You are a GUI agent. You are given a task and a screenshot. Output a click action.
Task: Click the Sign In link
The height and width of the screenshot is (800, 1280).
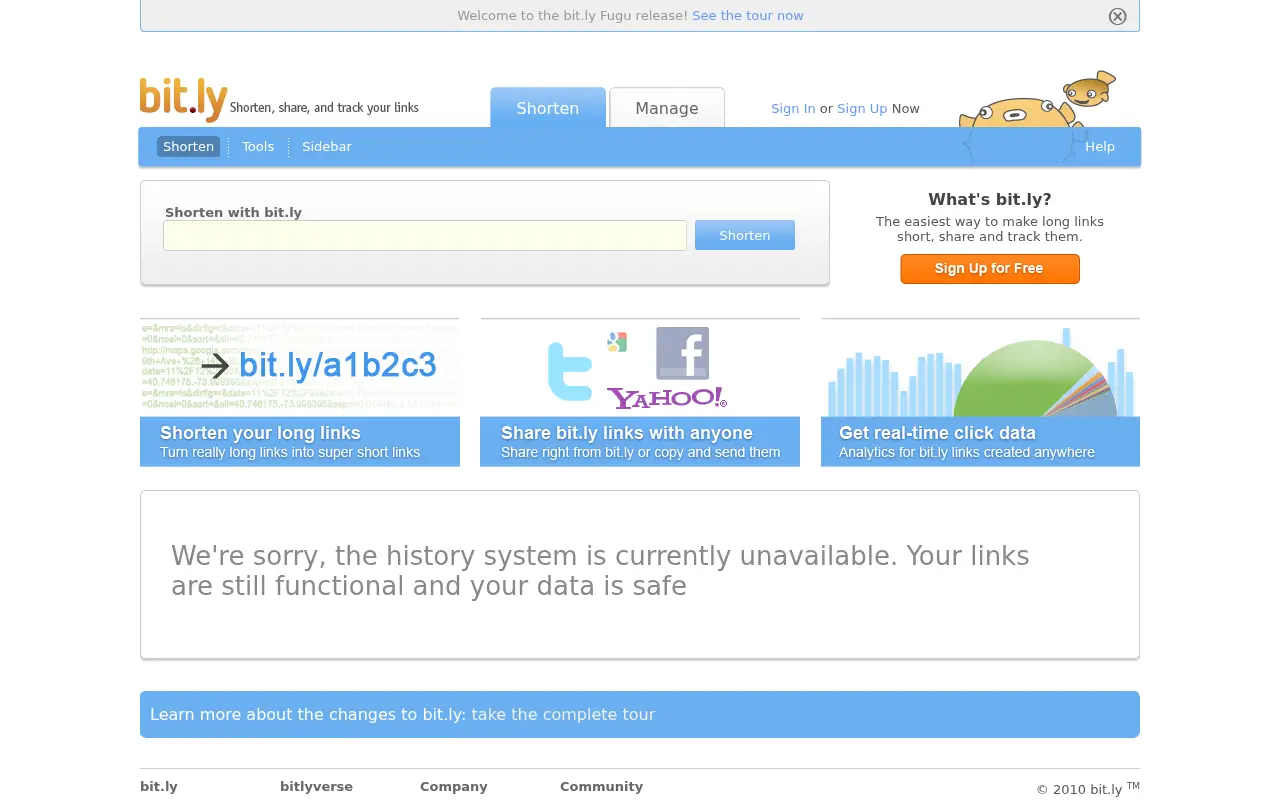click(793, 108)
